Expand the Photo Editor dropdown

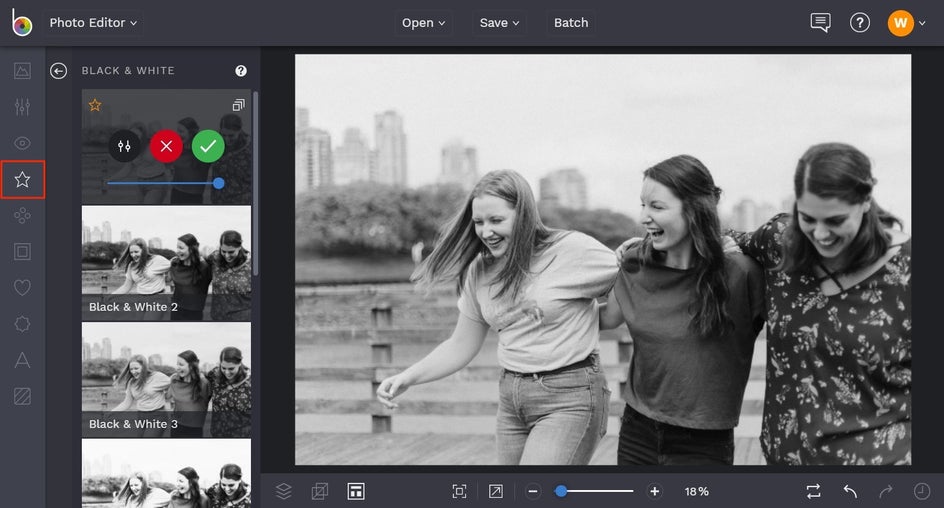(94, 22)
